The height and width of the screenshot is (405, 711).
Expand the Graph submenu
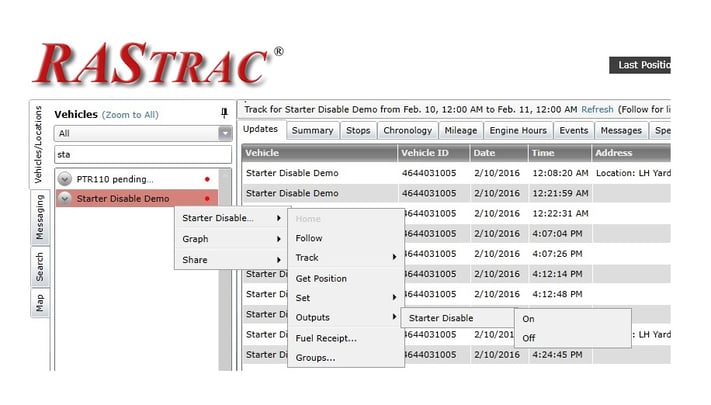230,239
